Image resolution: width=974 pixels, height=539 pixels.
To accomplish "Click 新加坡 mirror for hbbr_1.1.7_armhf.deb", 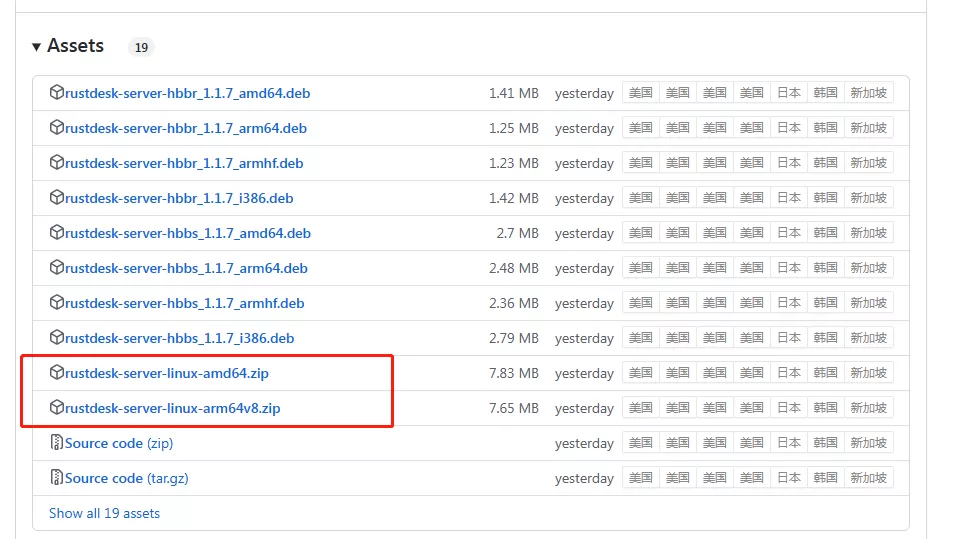I will coord(868,163).
